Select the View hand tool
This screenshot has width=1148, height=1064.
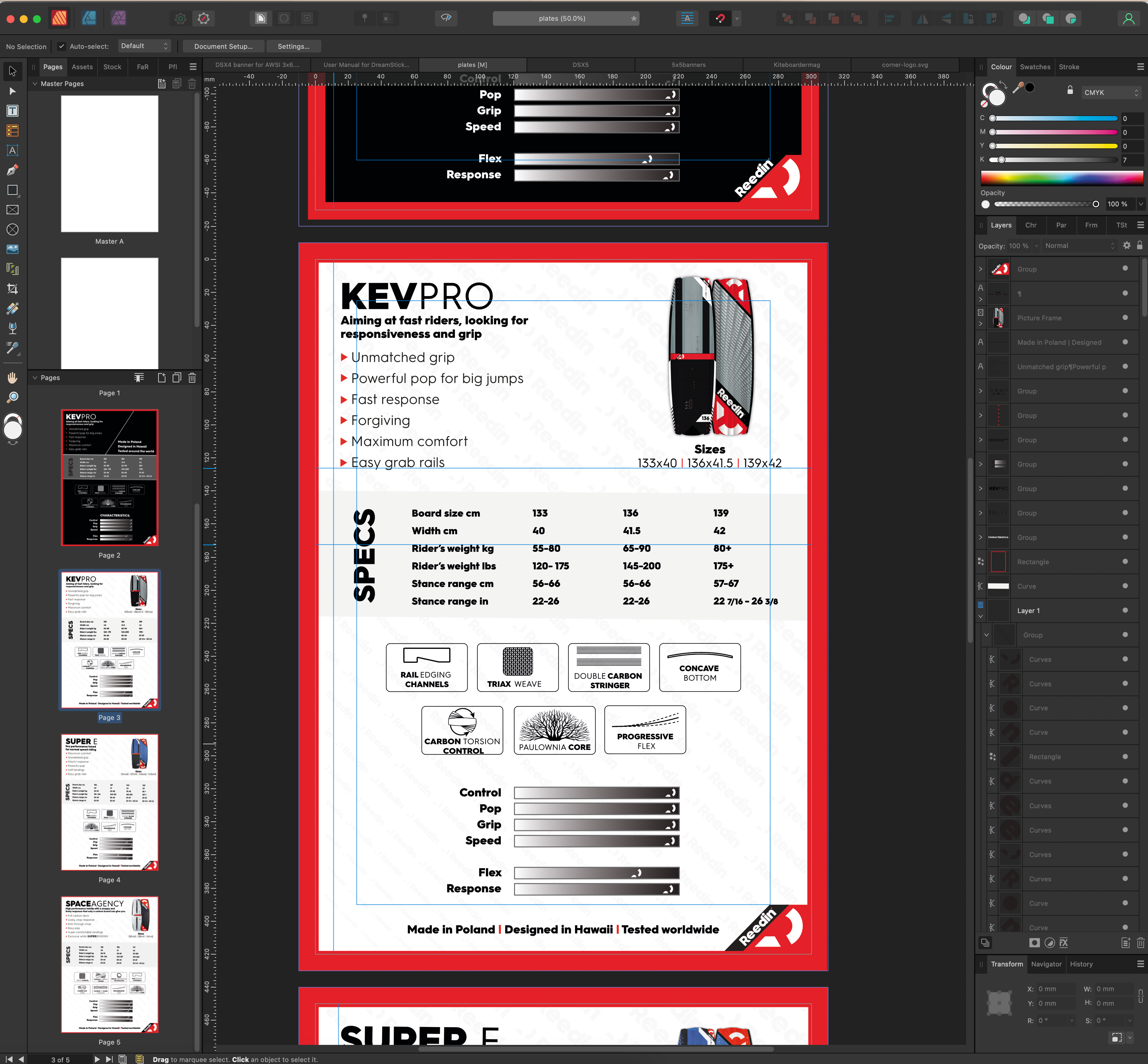pos(12,378)
